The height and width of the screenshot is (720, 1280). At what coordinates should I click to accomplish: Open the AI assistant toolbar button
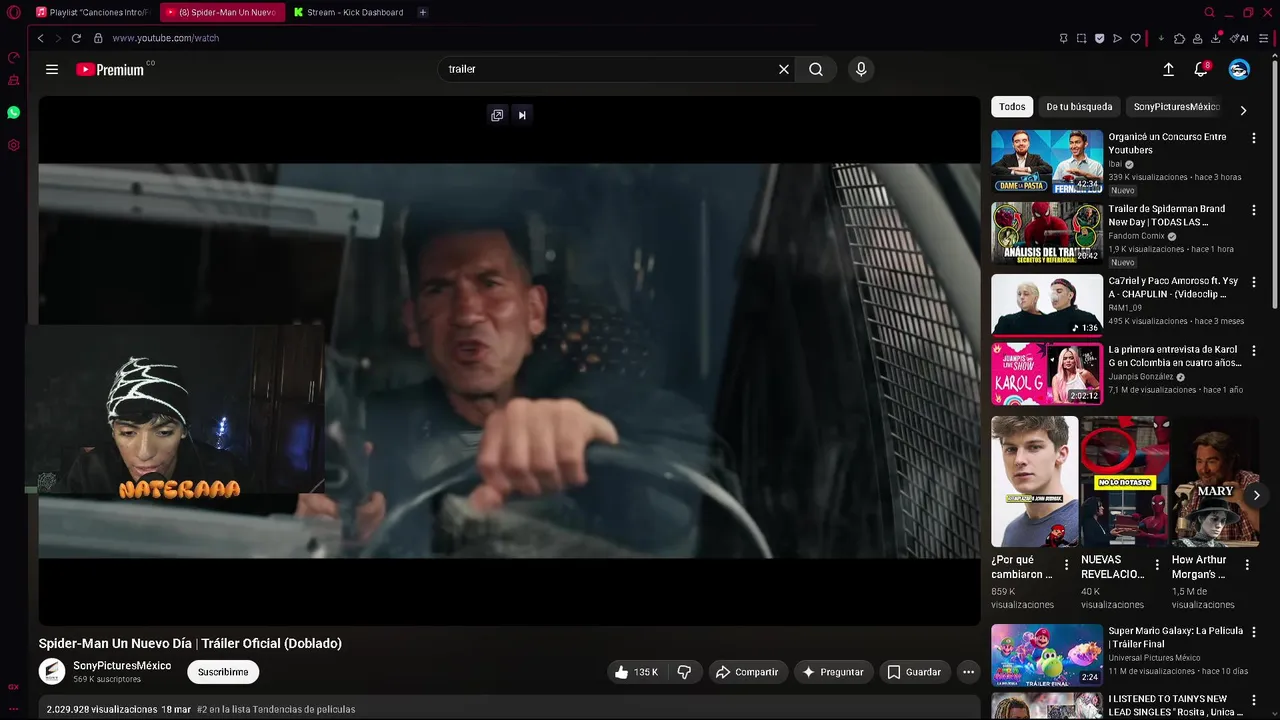pos(1239,38)
